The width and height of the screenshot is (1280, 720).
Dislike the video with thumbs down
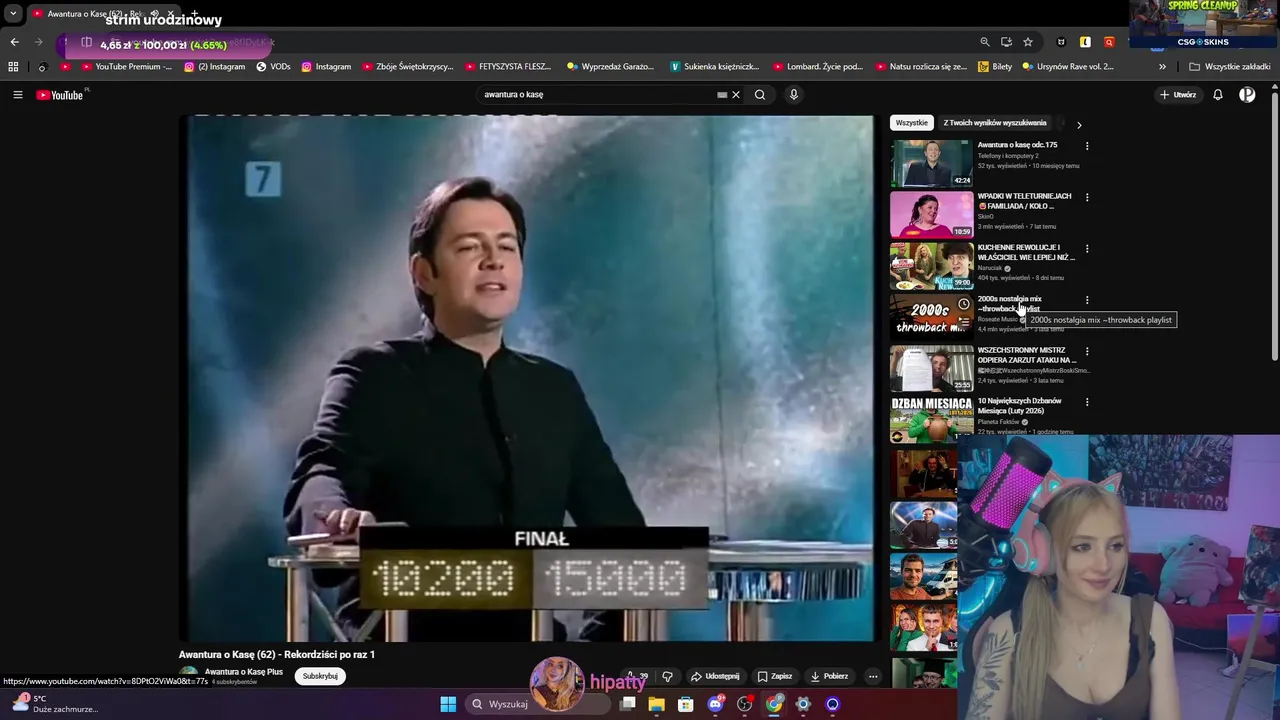pos(667,676)
